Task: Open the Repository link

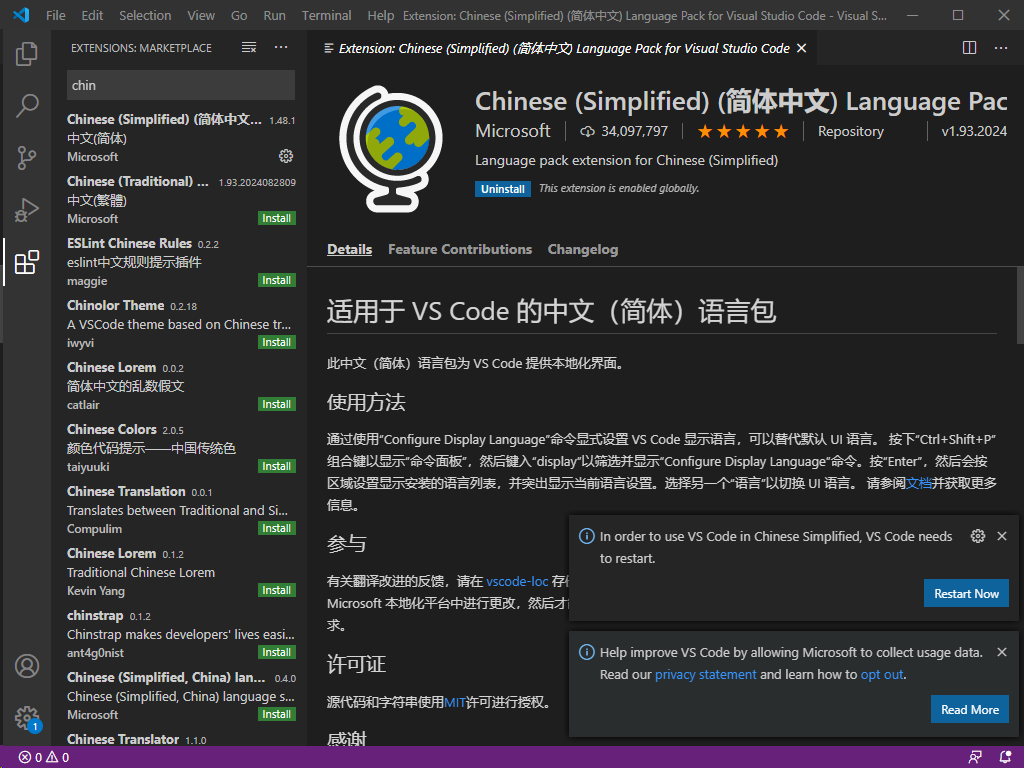Action: [x=850, y=131]
